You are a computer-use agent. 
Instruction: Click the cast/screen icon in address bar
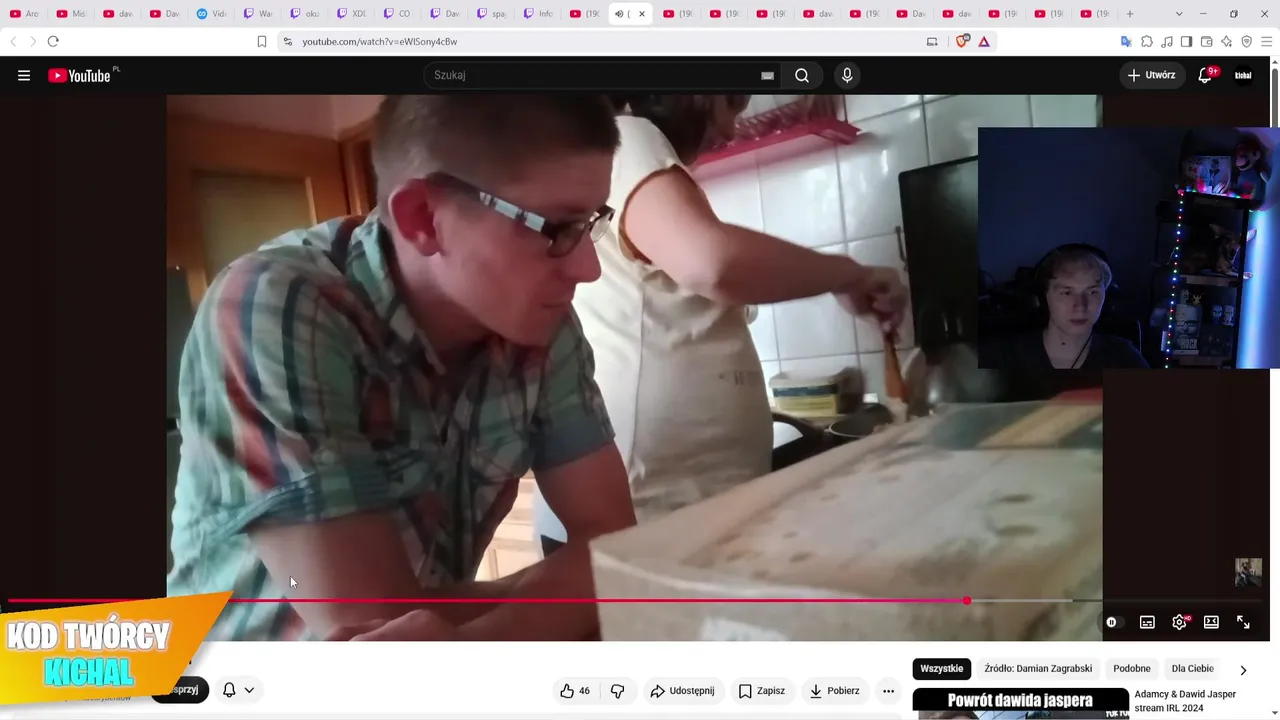(932, 41)
